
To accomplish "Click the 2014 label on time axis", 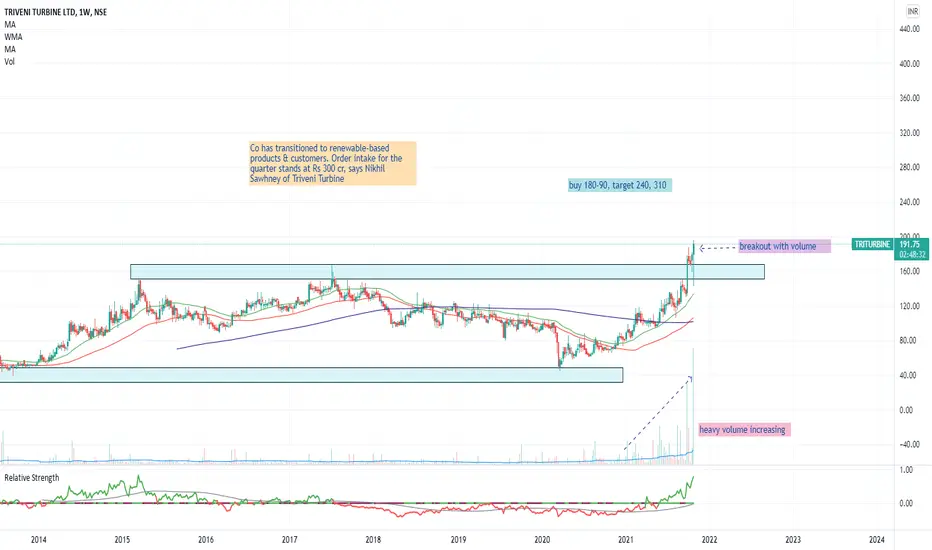I will [x=39, y=540].
